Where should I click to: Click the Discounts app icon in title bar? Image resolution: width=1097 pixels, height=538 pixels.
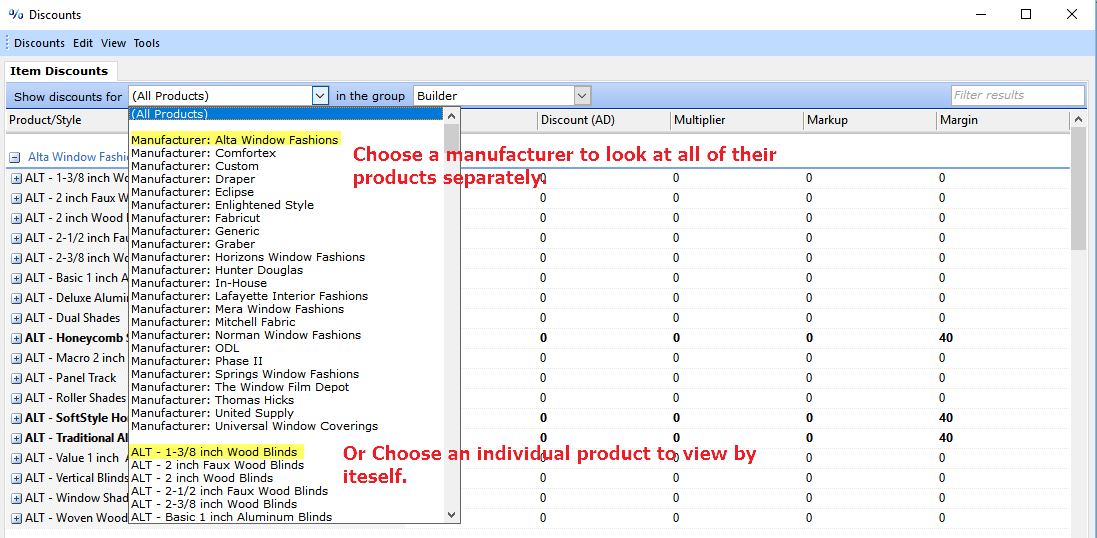(x=16, y=14)
